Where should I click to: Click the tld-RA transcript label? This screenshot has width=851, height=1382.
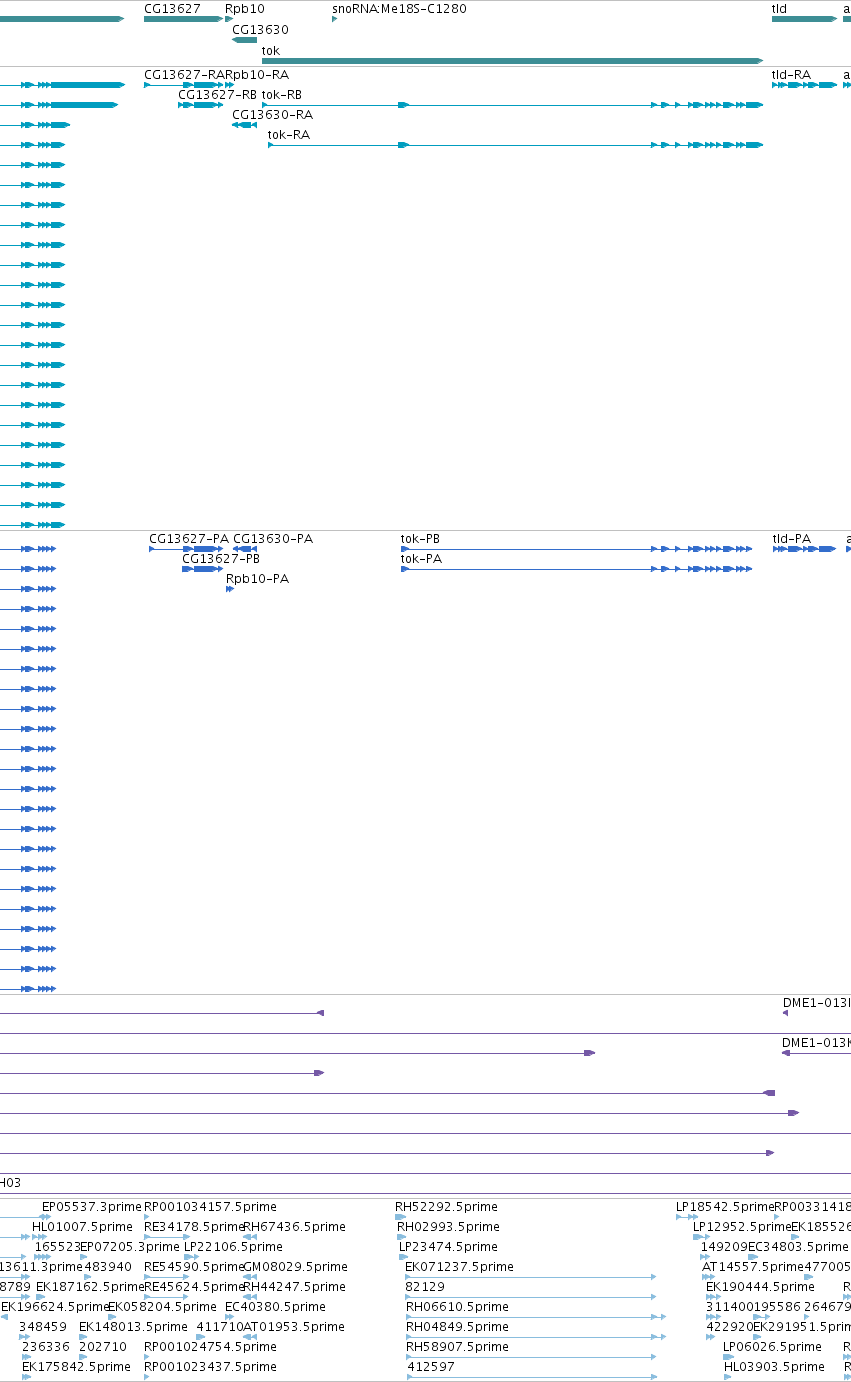(x=791, y=75)
